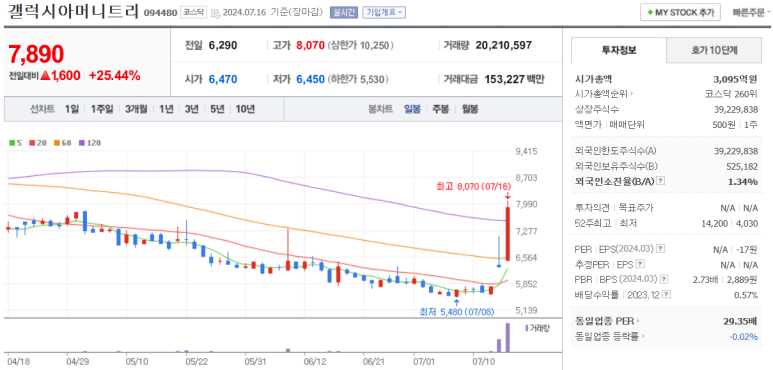This screenshot has width=773, height=370.
Task: Select the 3년 line chart period
Action: tap(191, 109)
